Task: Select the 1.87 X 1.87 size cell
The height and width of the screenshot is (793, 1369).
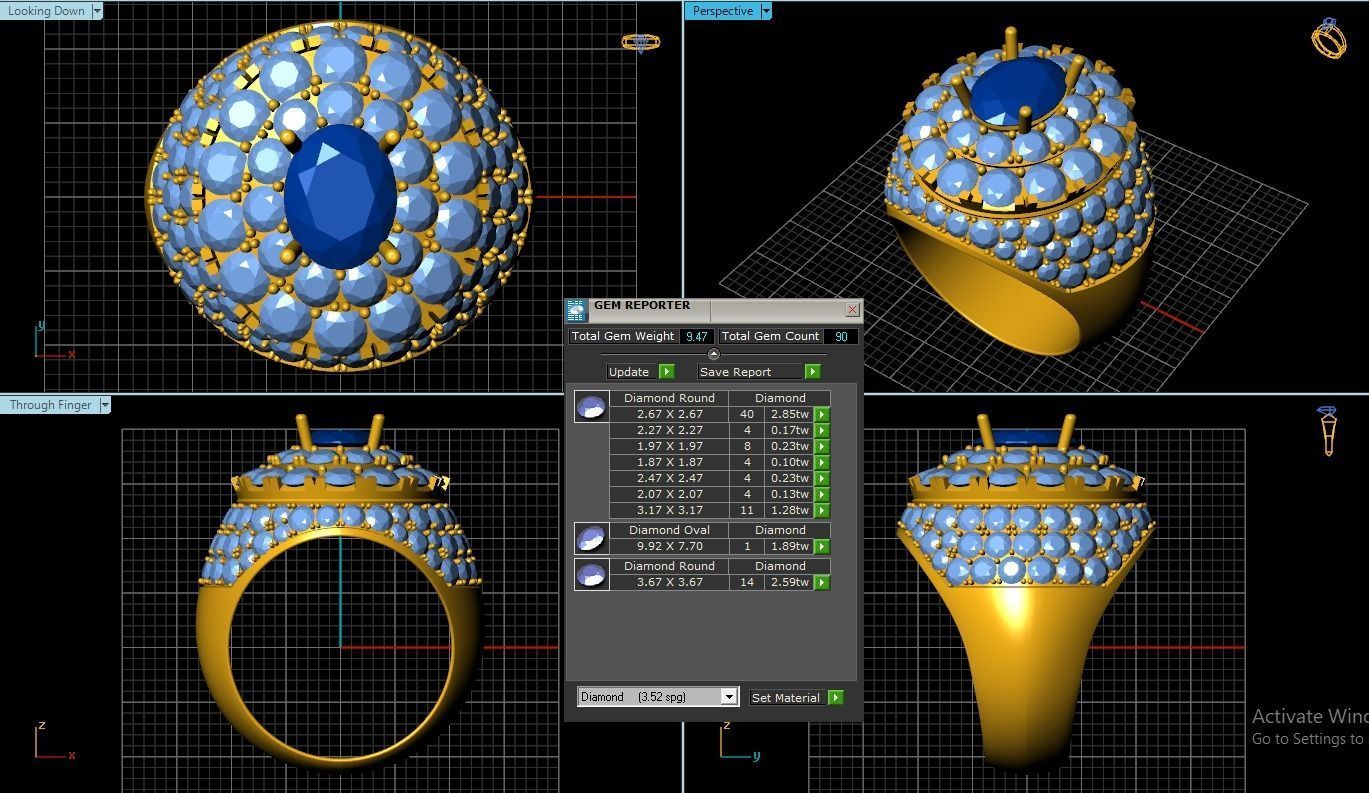Action: 669,462
